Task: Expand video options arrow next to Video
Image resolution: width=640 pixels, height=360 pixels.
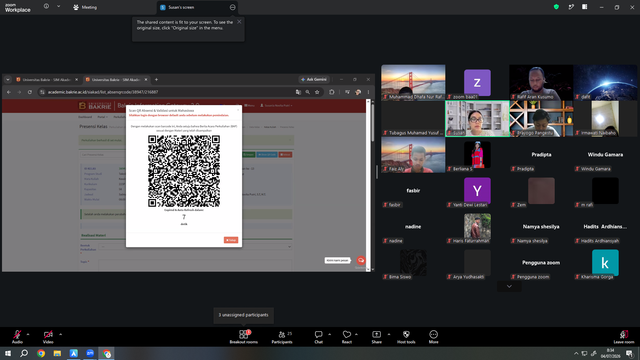Action: [60, 334]
